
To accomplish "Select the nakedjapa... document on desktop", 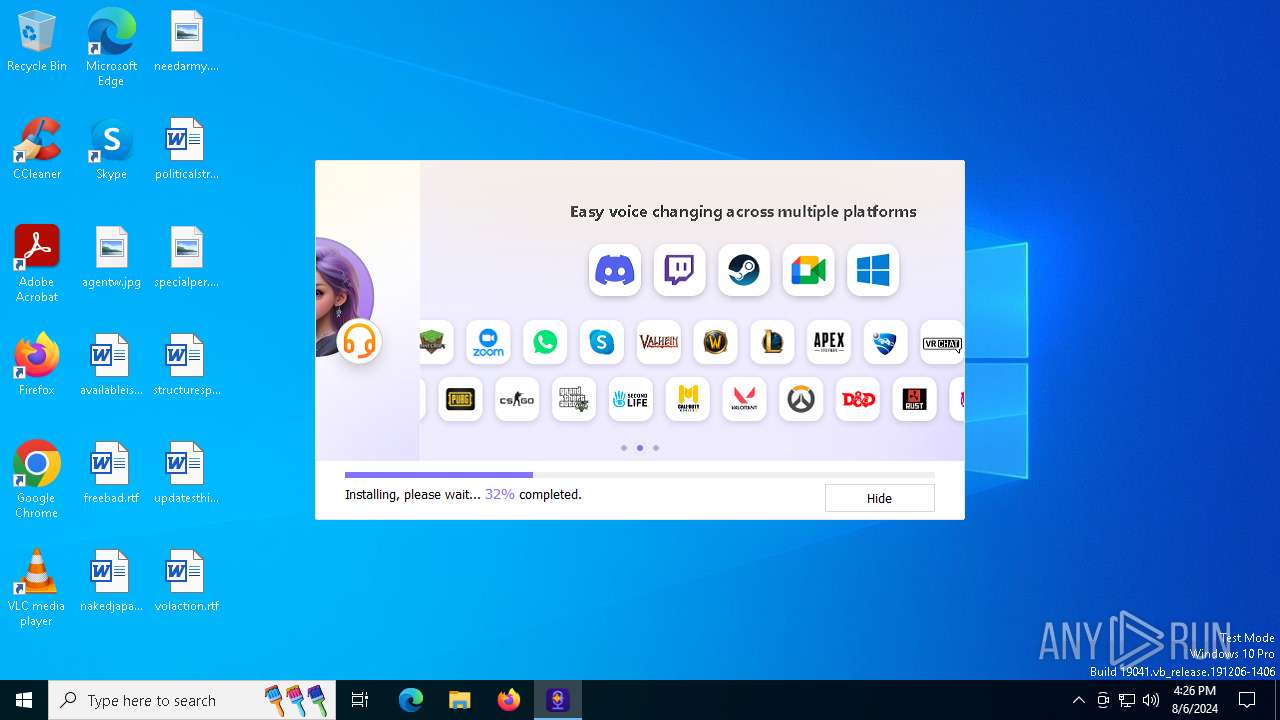I will click(x=111, y=581).
